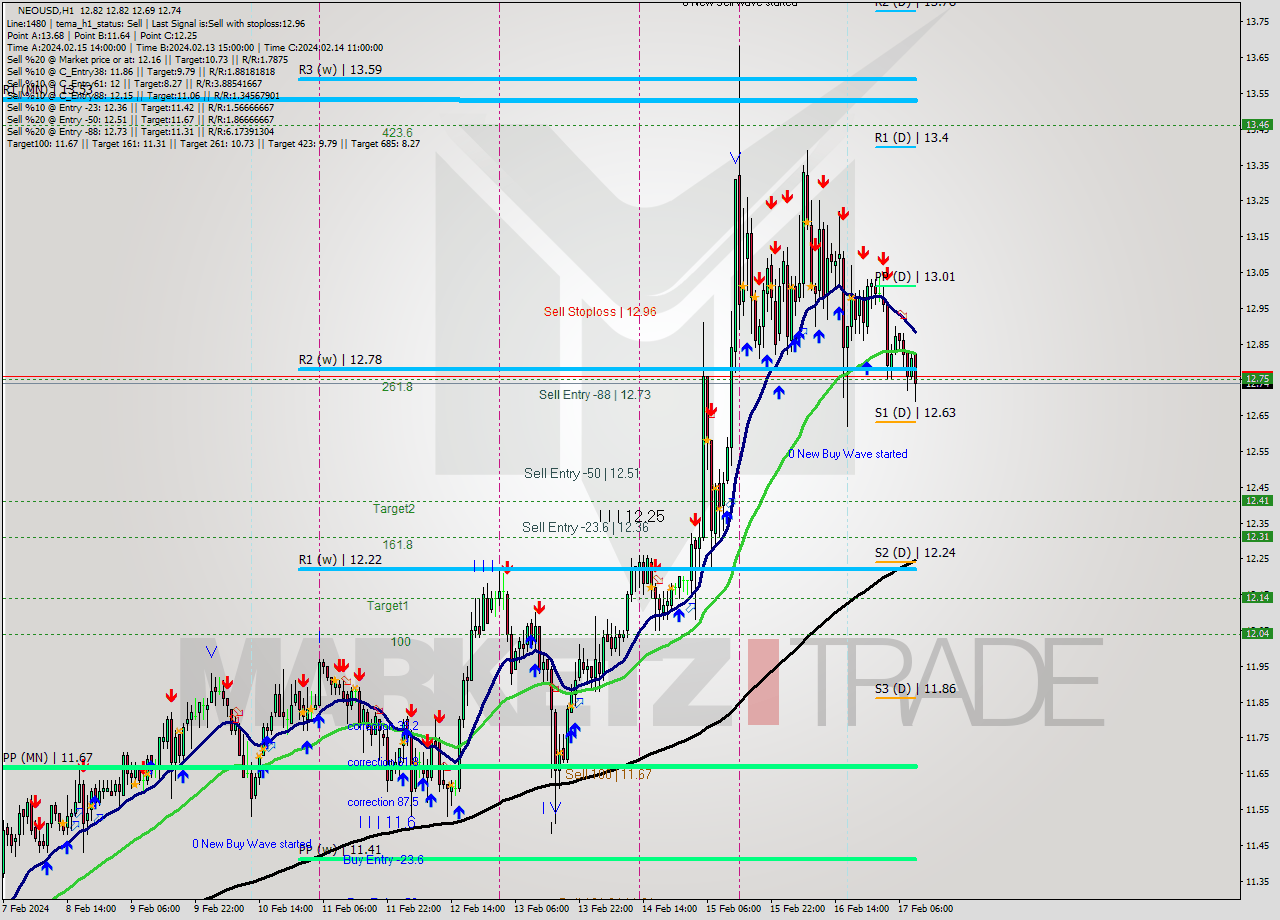Viewport: 1280px width, 920px height.
Task: Select the 'correction 87.5' wave label
Action: 383,802
